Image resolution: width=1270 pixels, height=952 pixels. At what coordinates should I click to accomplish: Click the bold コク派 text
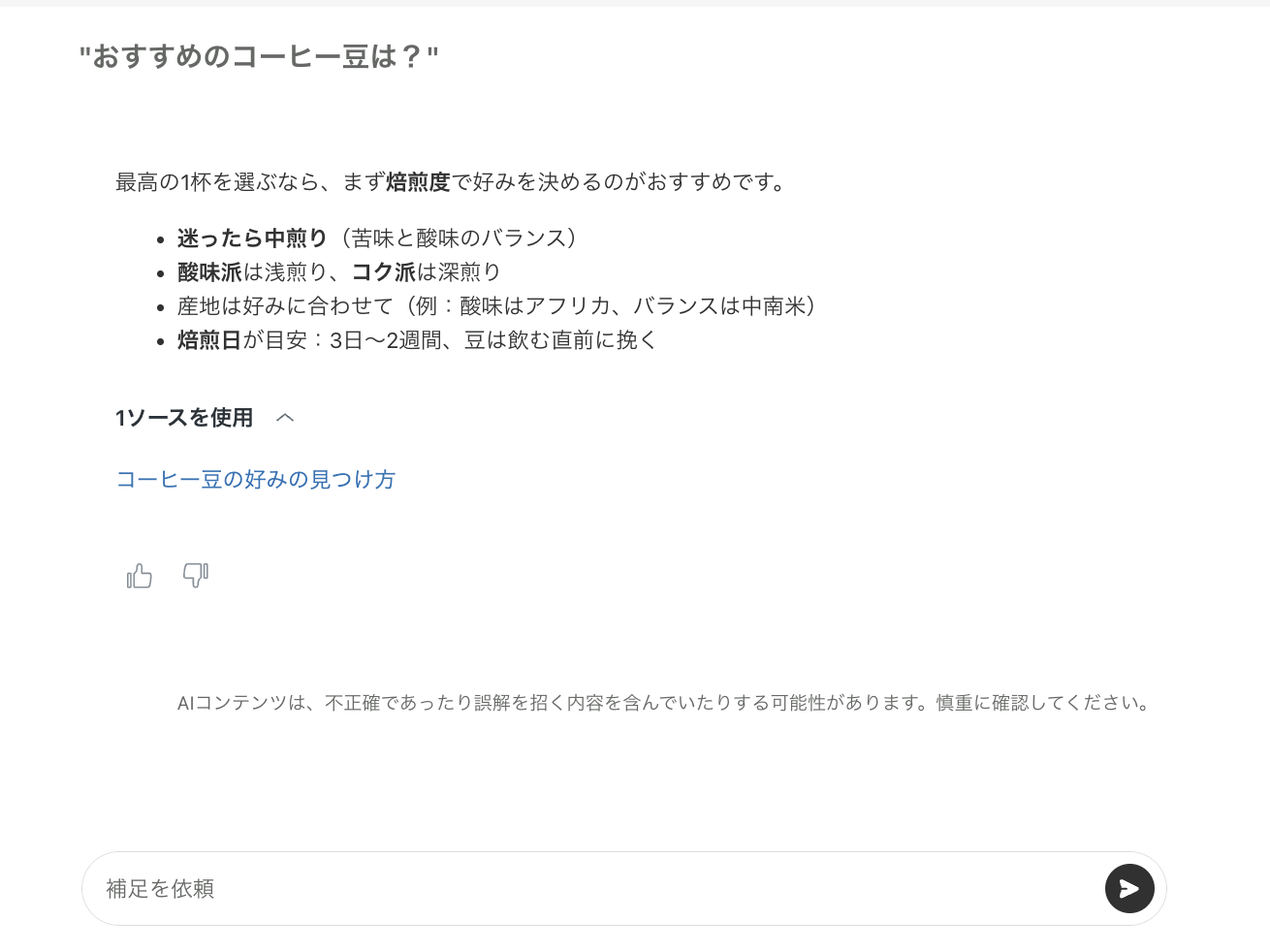[383, 272]
